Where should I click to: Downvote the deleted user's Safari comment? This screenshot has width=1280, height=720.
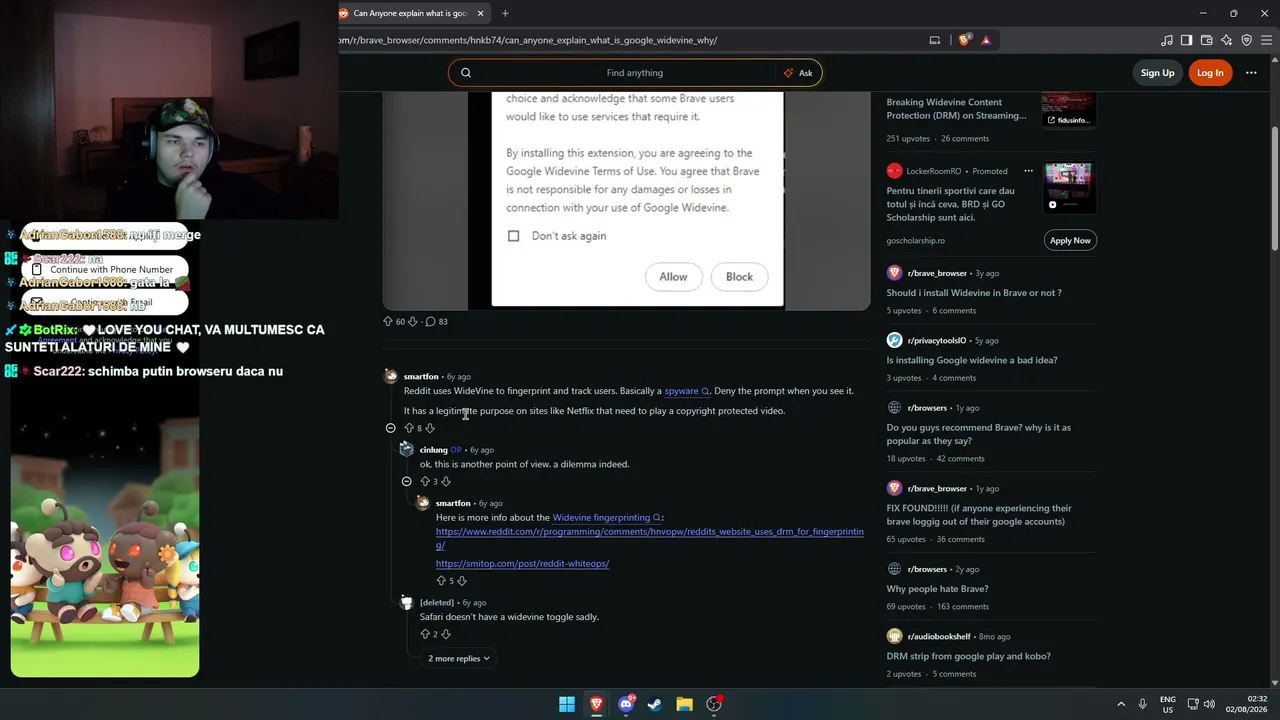pyautogui.click(x=446, y=634)
